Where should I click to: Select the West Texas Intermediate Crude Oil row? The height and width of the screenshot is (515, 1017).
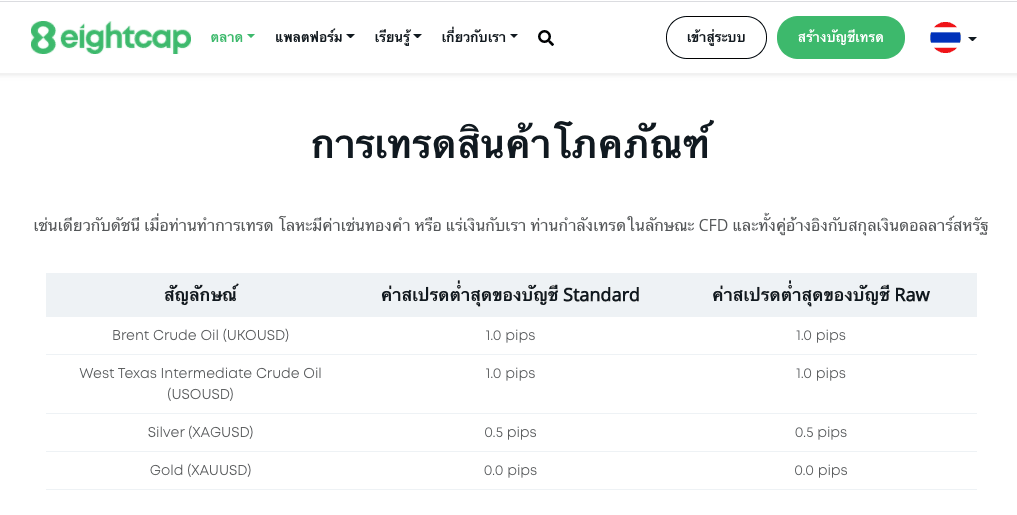tap(511, 384)
